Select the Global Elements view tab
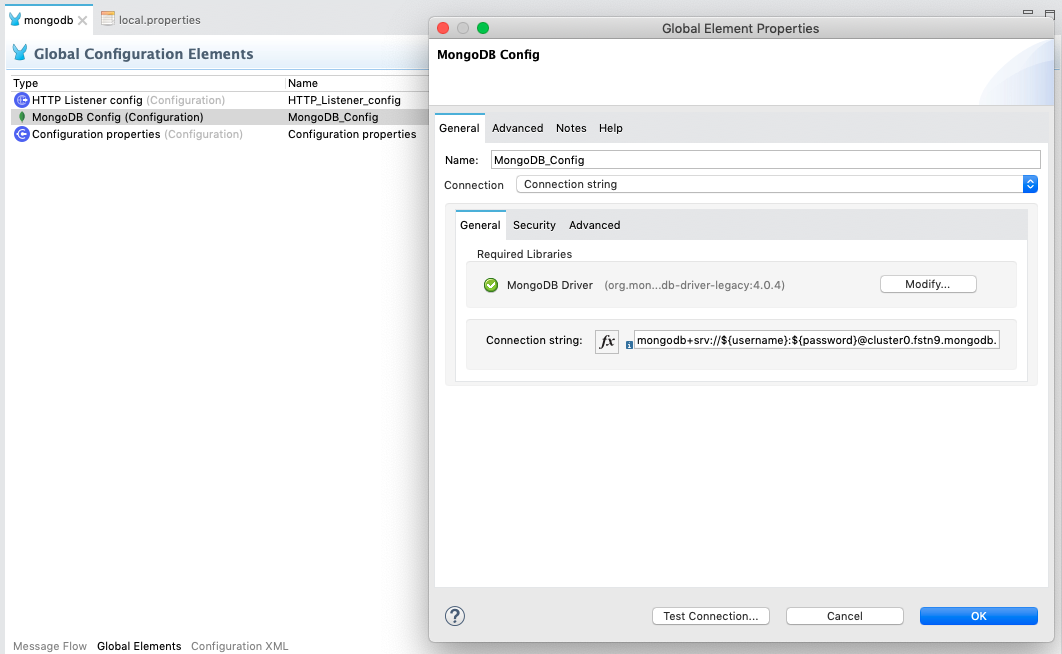The width and height of the screenshot is (1062, 654). [139, 646]
